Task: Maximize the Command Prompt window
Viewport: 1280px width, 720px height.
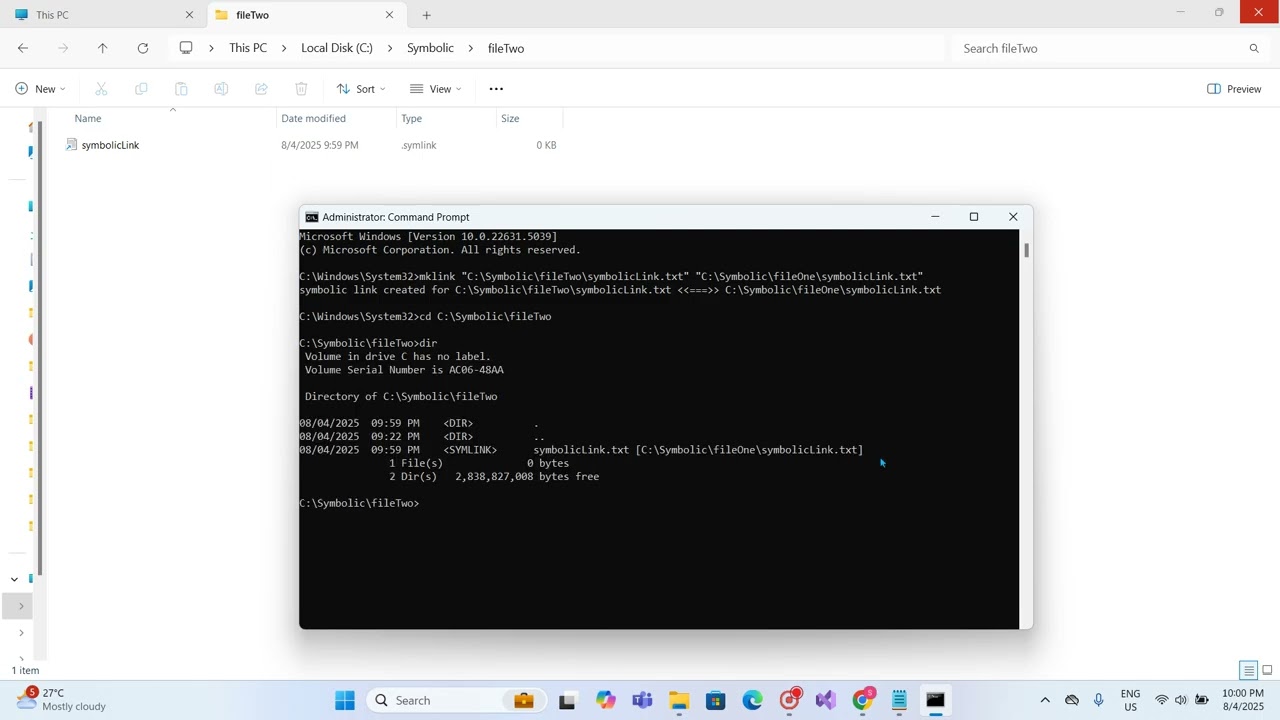Action: coord(974,217)
